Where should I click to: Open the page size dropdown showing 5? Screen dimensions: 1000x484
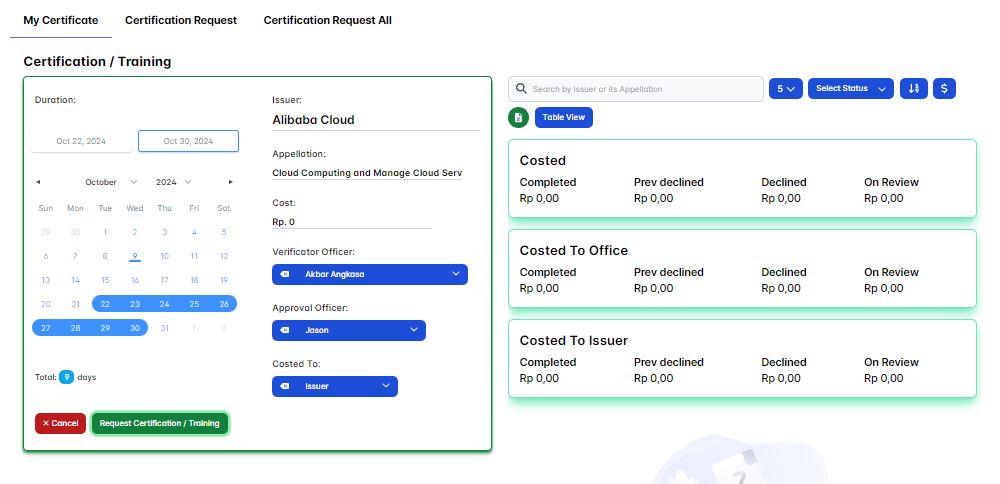click(786, 89)
